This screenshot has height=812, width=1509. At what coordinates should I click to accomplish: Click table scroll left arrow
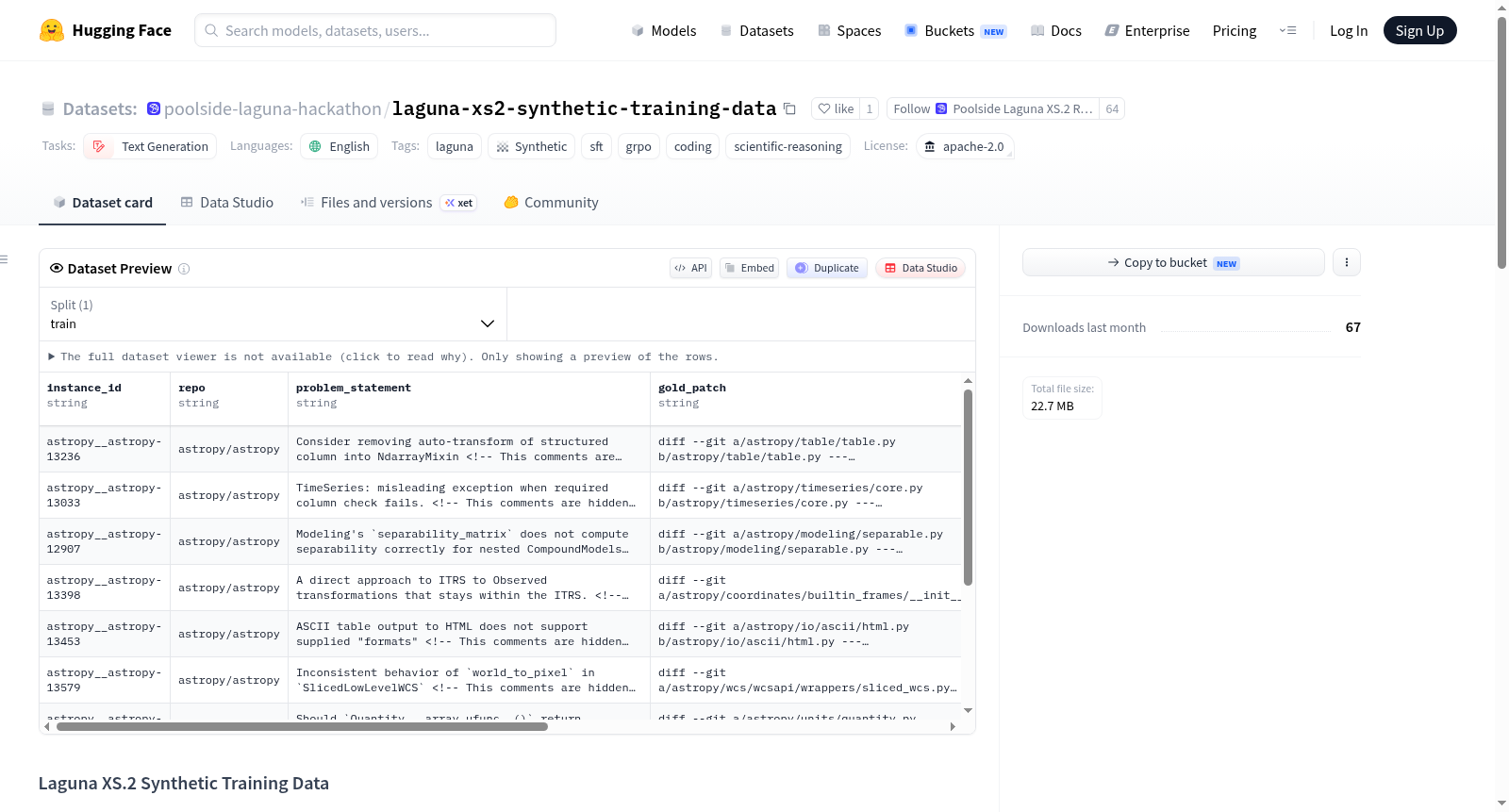47,727
